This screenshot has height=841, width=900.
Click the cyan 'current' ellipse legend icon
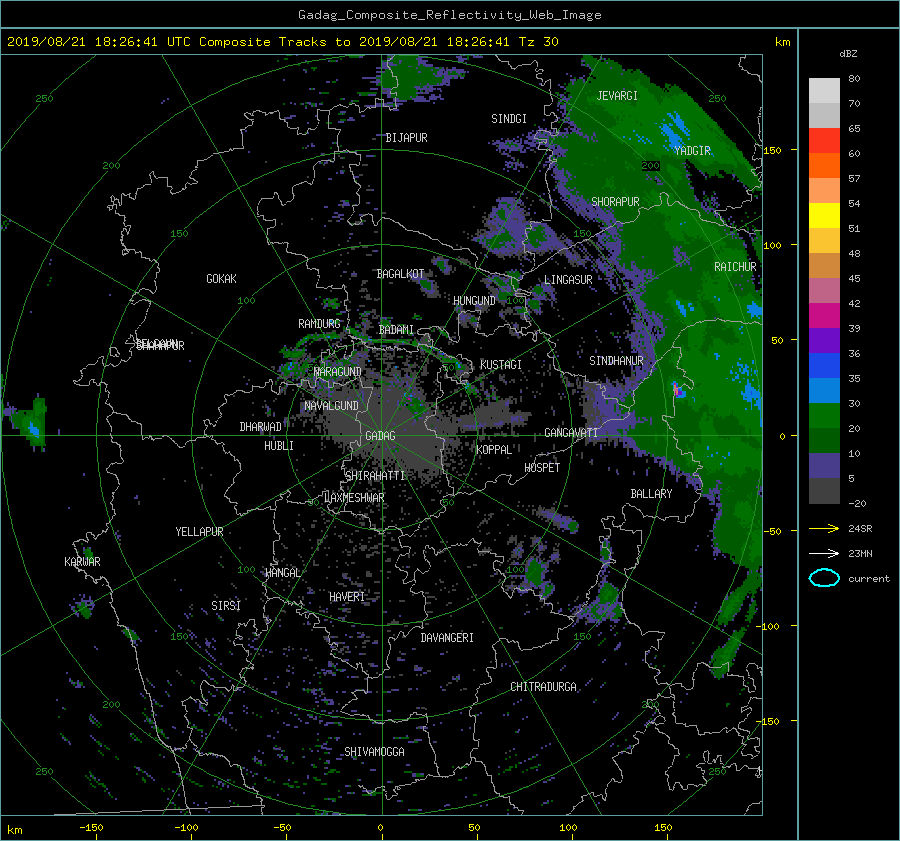(x=824, y=578)
